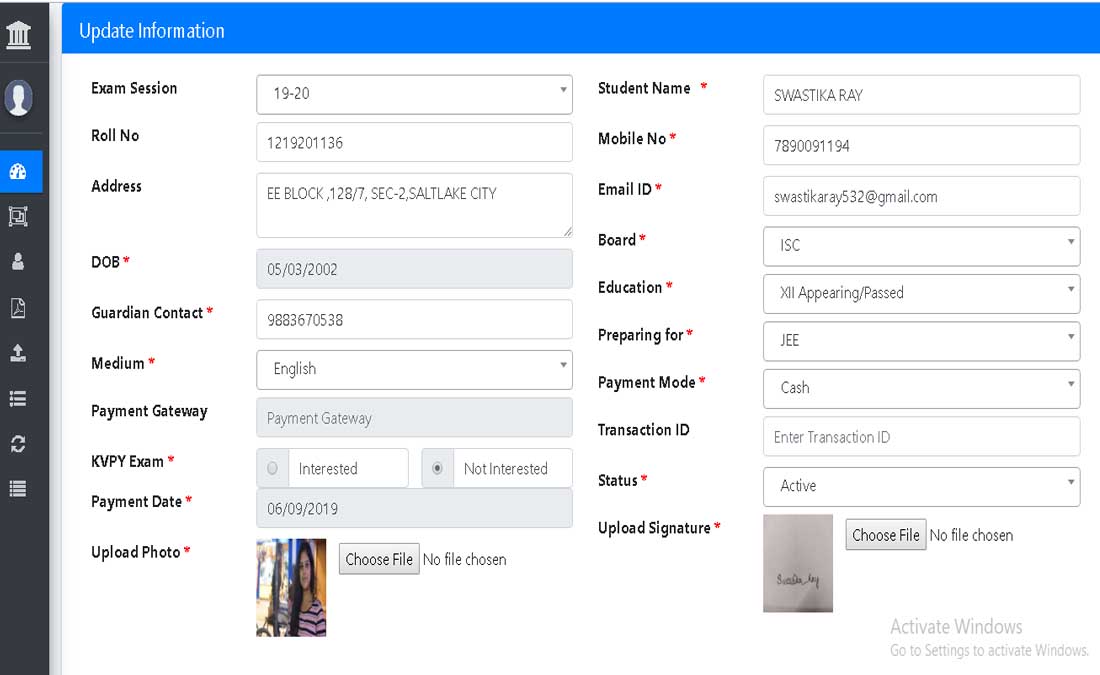The width and height of the screenshot is (1100, 675).
Task: Open the bulleted list icon in sidebar
Action: coord(18,399)
